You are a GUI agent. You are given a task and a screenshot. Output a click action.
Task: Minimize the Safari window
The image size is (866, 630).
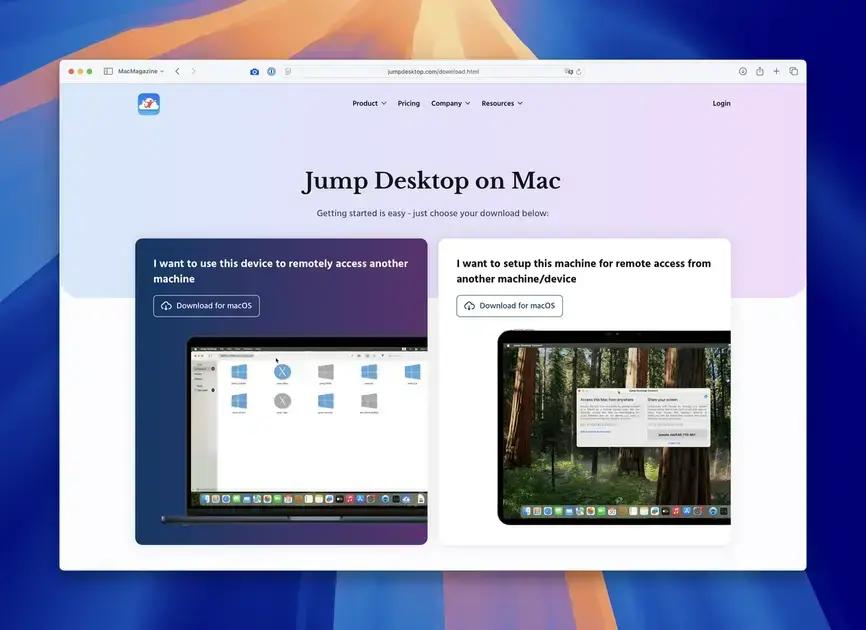[81, 71]
